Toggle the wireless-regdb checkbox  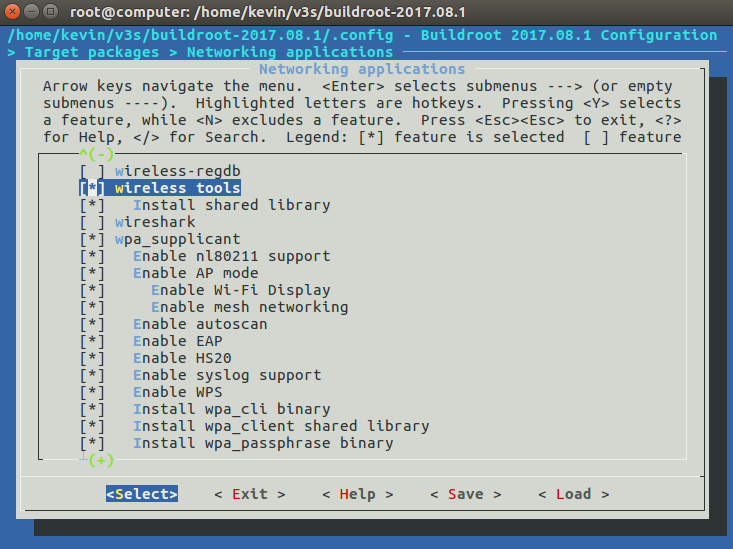[x=92, y=171]
